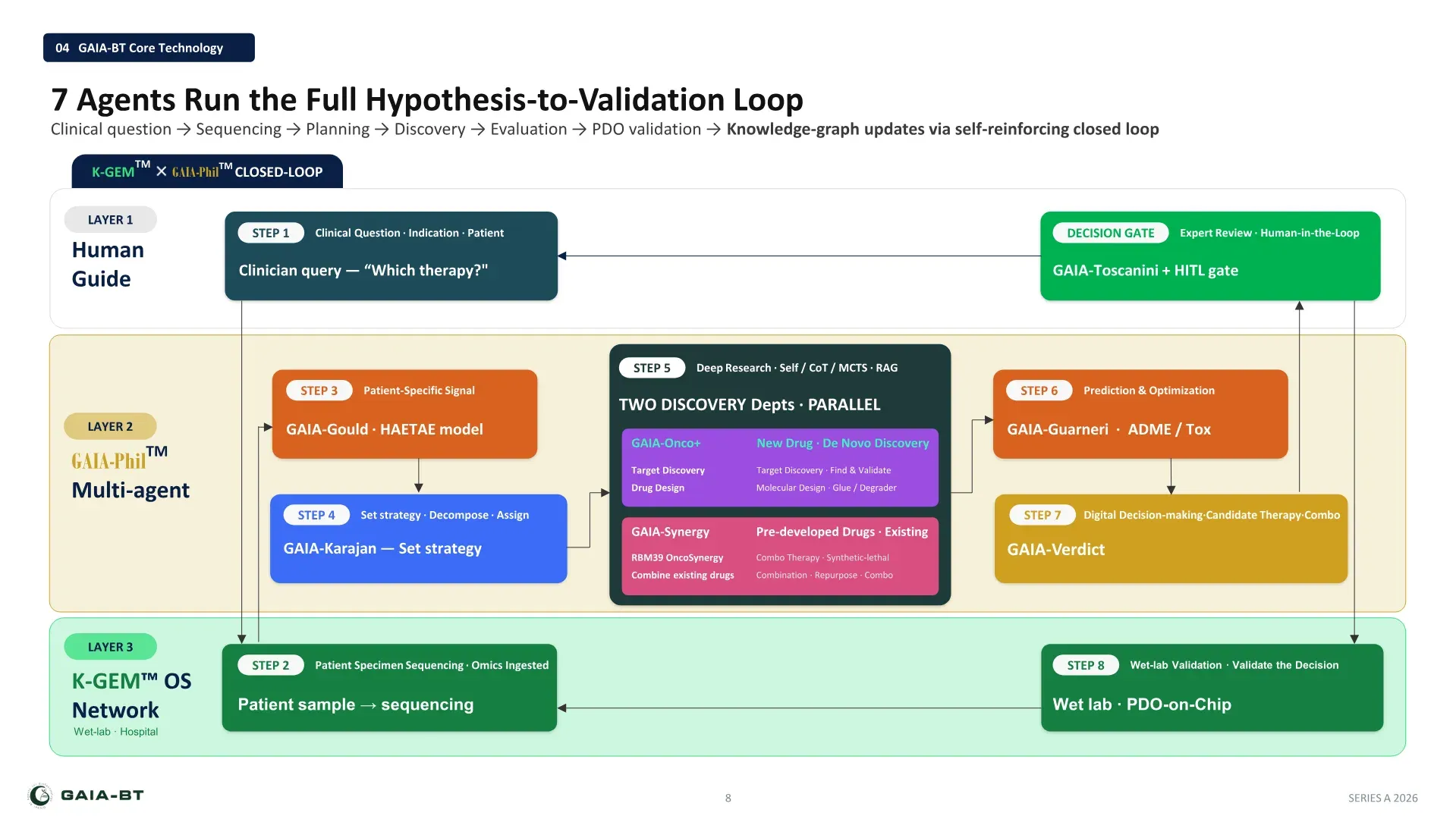Click 'Pre-developed Drugs · Existing' text
The image size is (1456, 819).
(x=842, y=532)
